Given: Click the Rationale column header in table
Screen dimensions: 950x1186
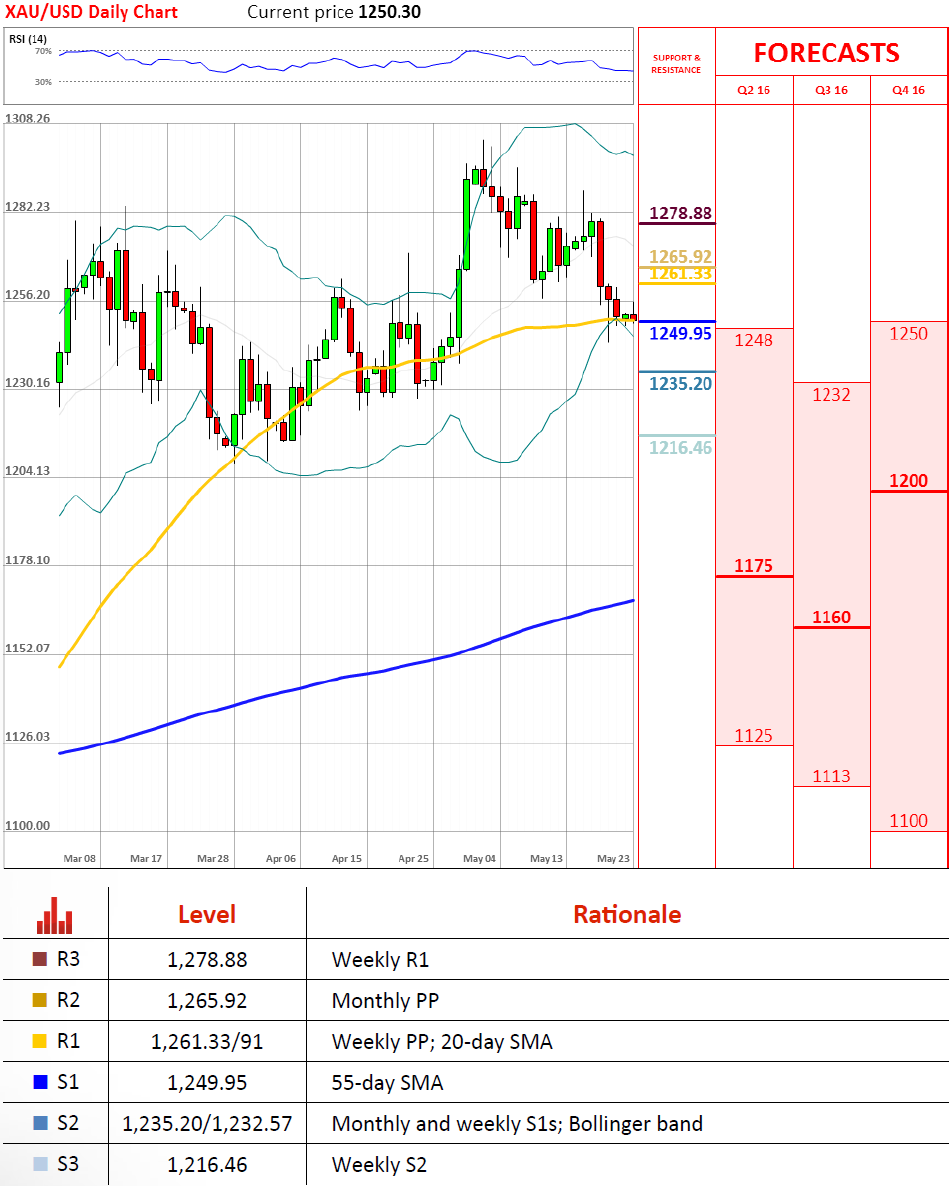Looking at the screenshot, I should point(627,914).
